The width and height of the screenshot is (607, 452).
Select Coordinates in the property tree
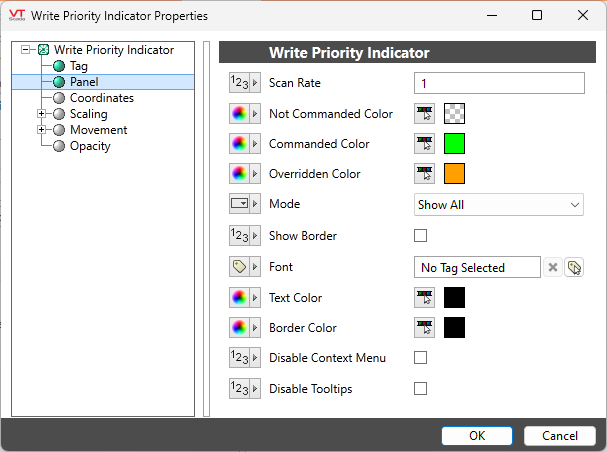101,98
